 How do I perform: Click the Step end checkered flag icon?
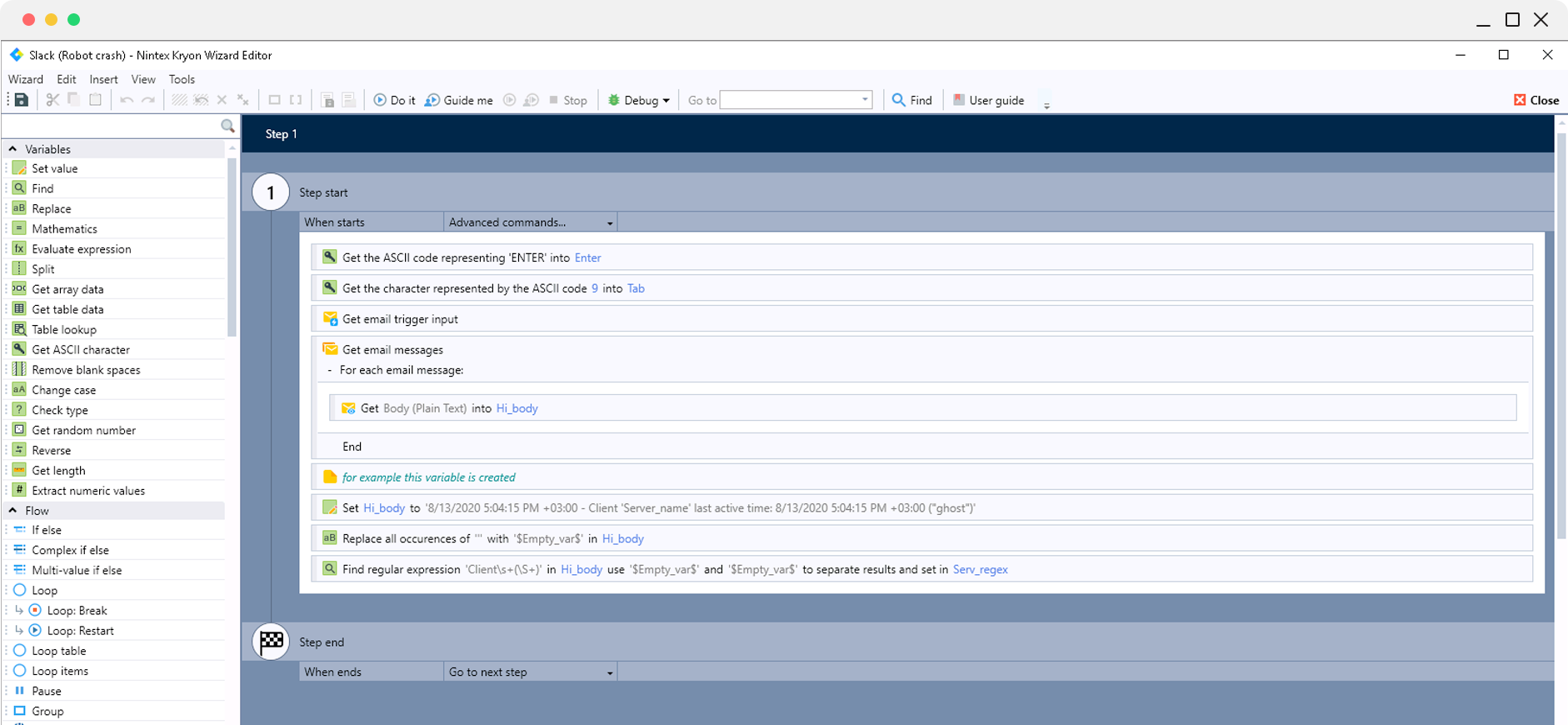(271, 642)
